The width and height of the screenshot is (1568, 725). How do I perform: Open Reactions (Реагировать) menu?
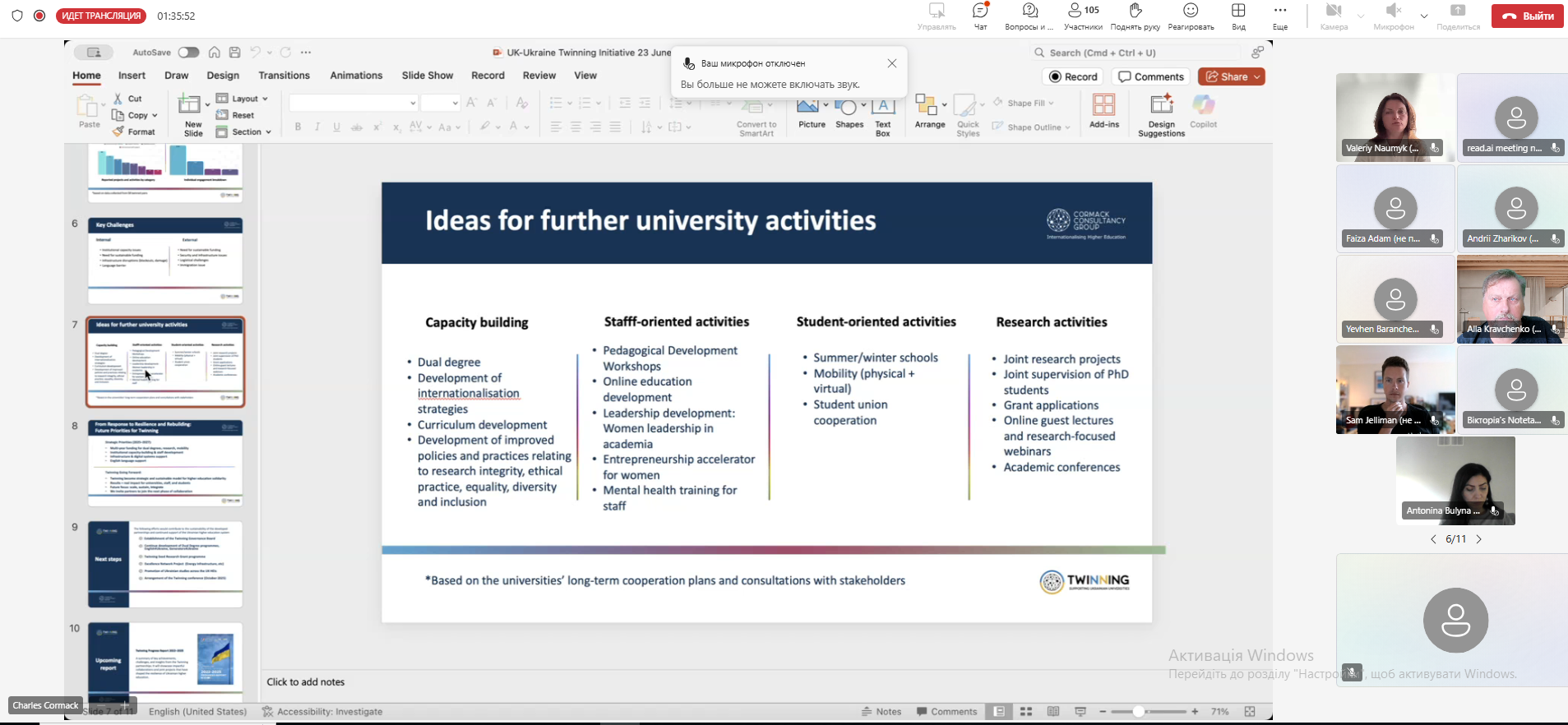click(1191, 16)
